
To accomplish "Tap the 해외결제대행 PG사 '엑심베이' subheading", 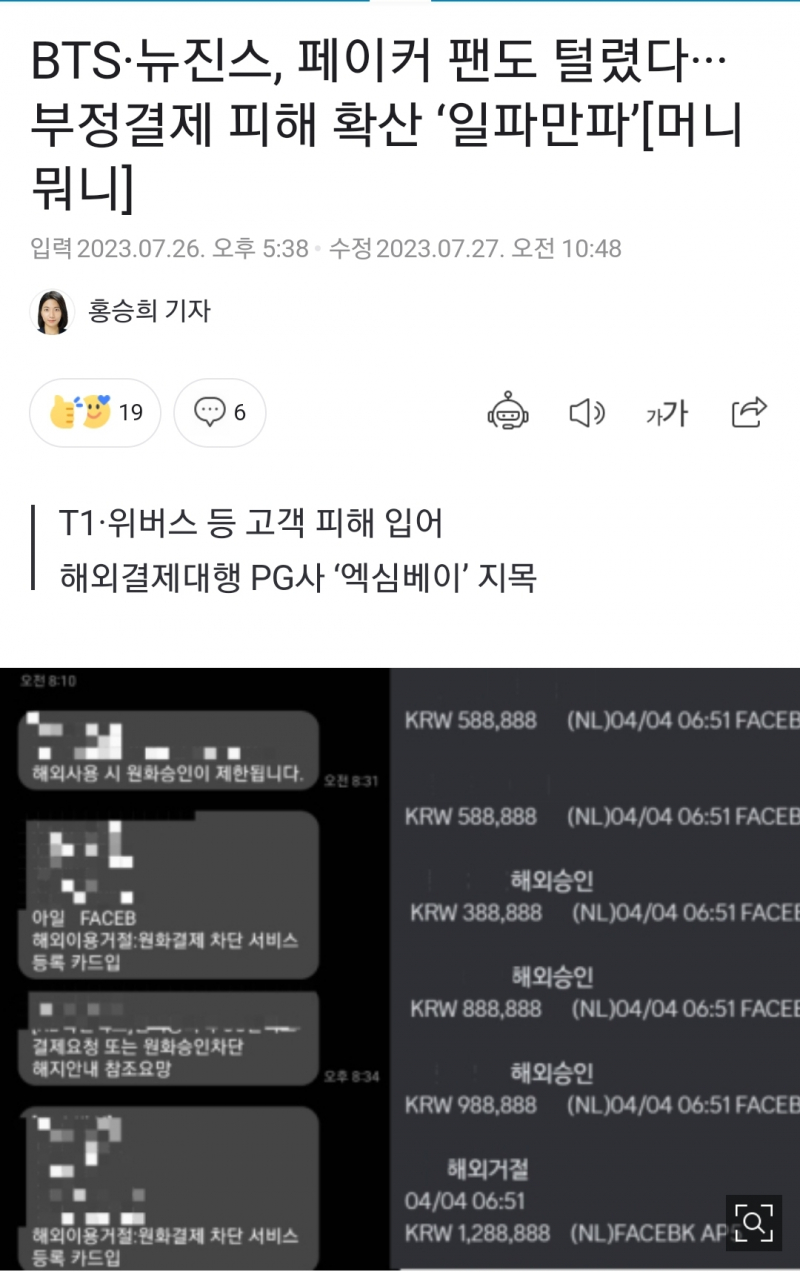I will pyautogui.click(x=298, y=576).
